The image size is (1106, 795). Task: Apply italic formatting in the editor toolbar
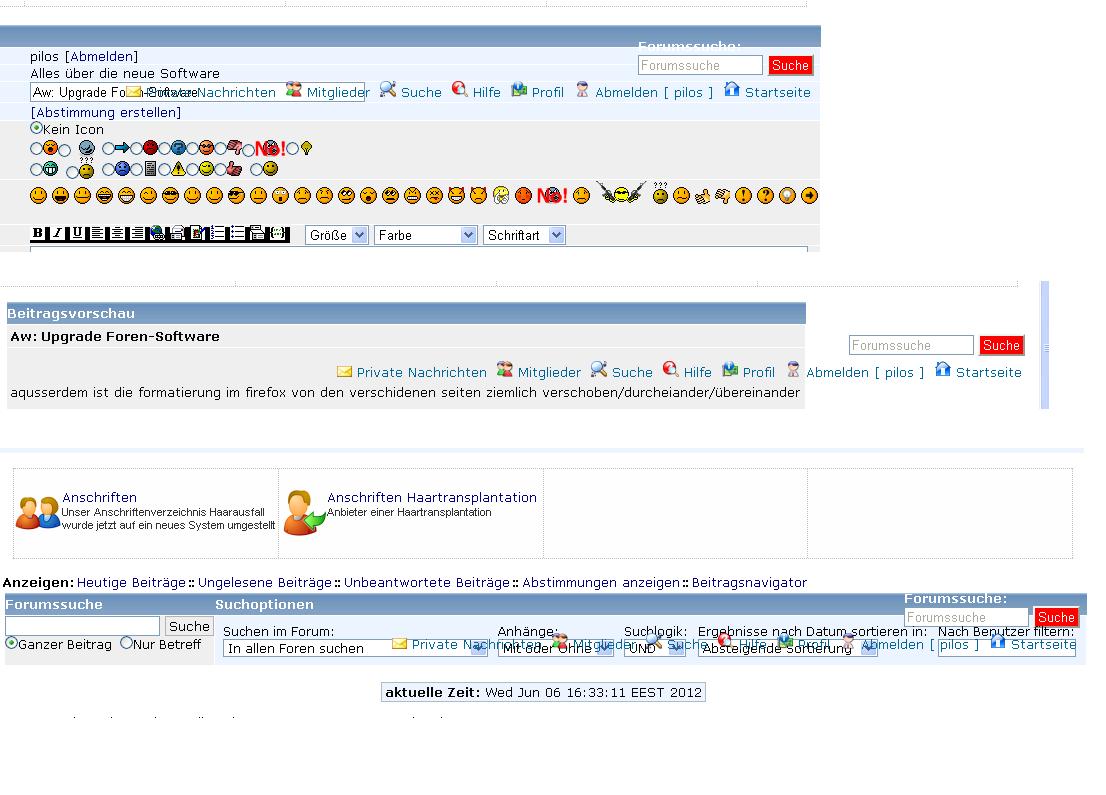coord(57,234)
